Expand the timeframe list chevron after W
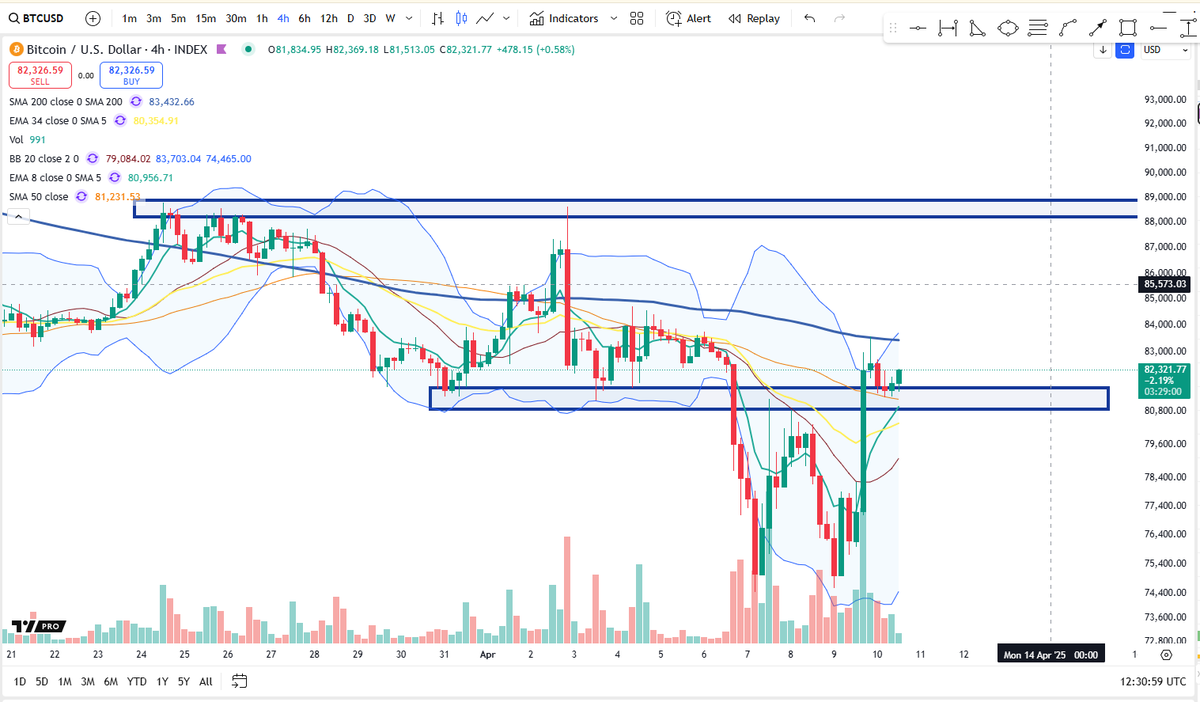 (x=410, y=18)
